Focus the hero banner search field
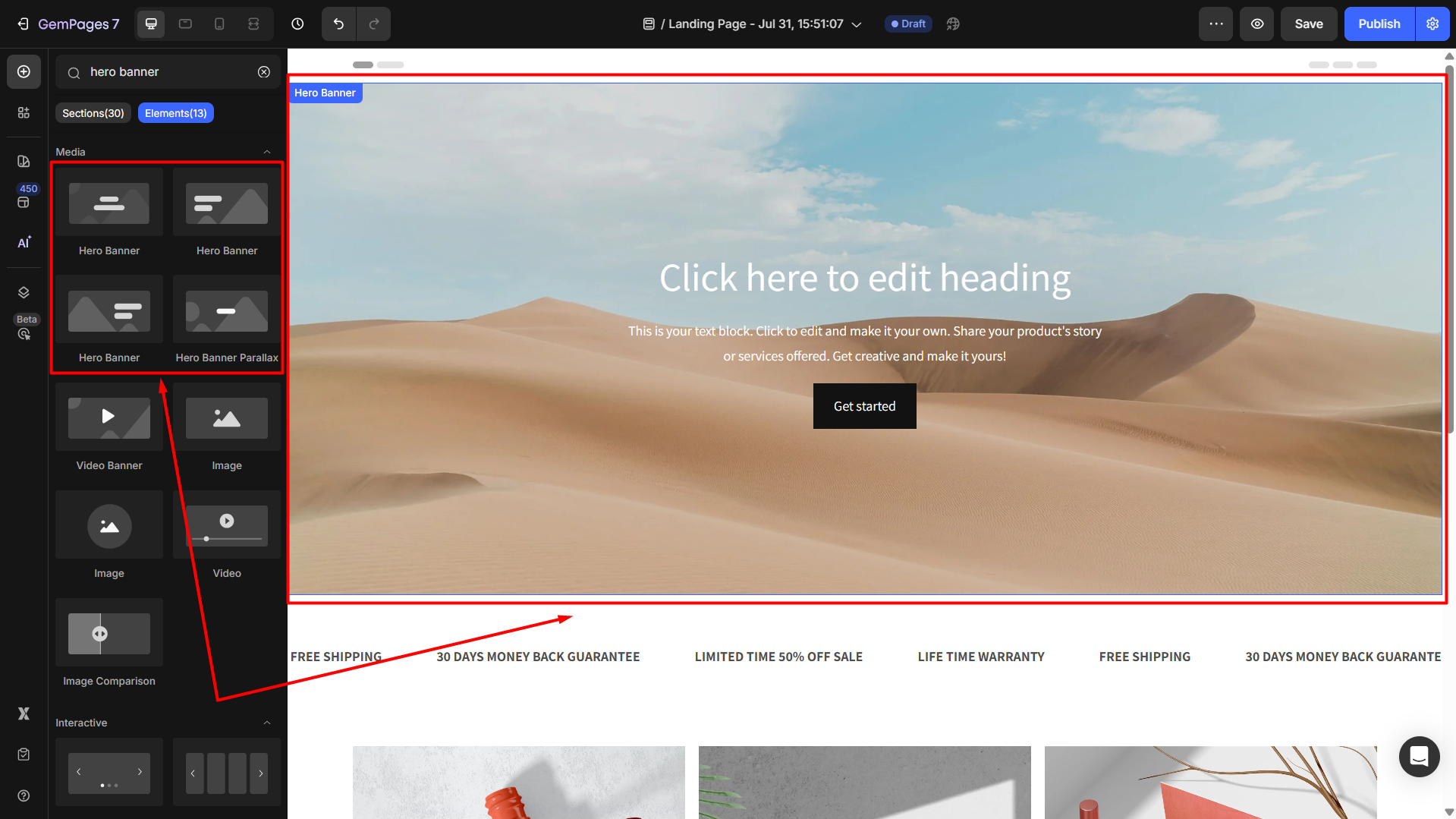Screen dimensions: 1456x819 (167, 72)
